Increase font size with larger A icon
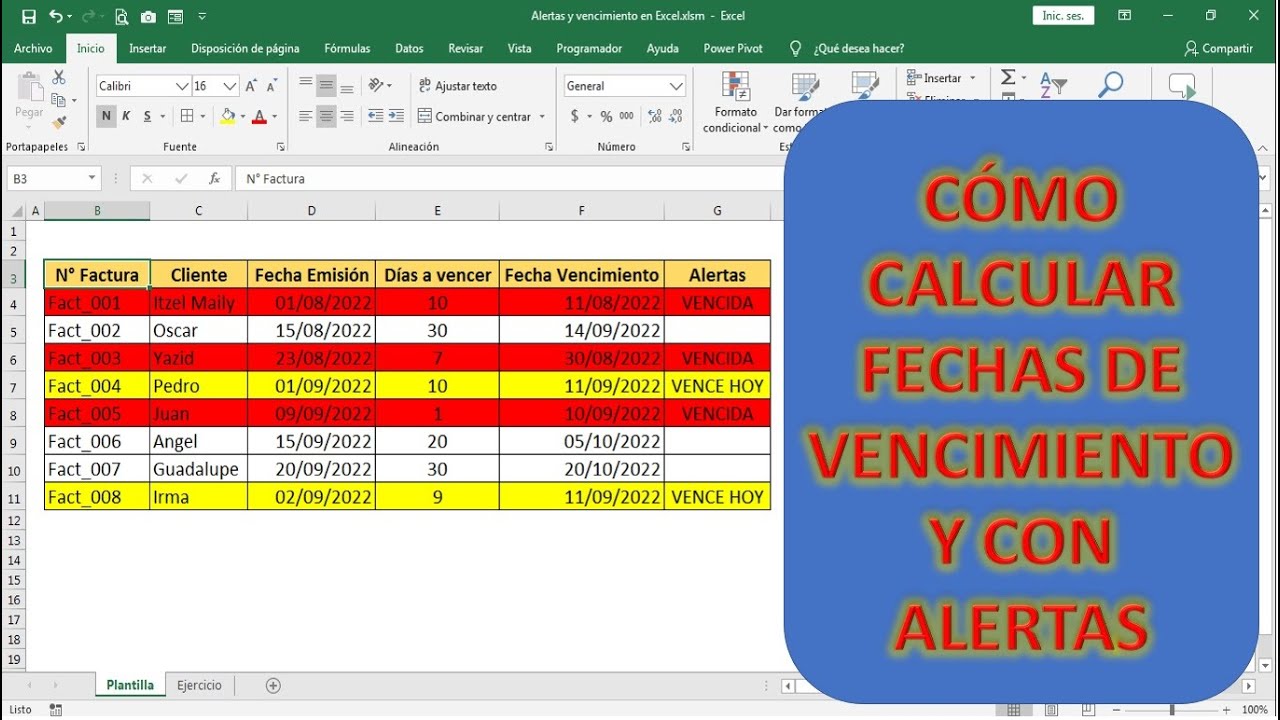 [251, 86]
